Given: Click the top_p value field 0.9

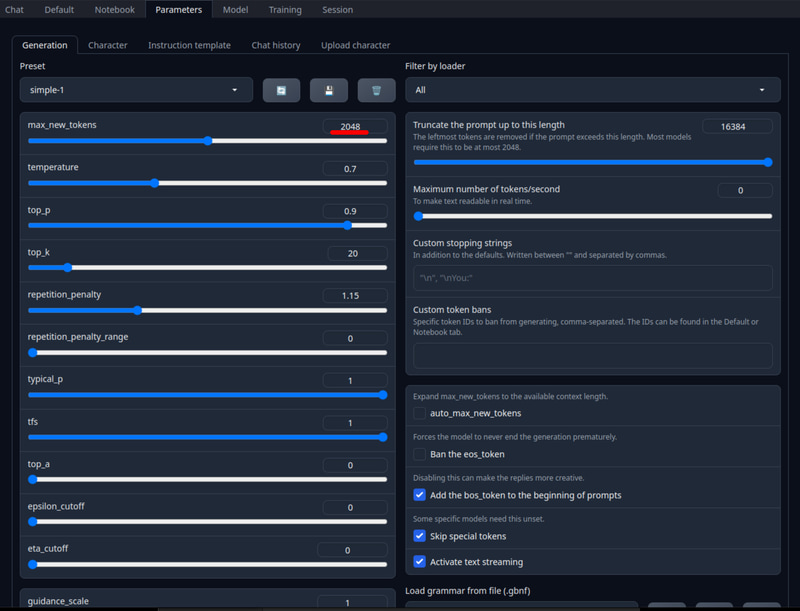Looking at the screenshot, I should tap(355, 211).
